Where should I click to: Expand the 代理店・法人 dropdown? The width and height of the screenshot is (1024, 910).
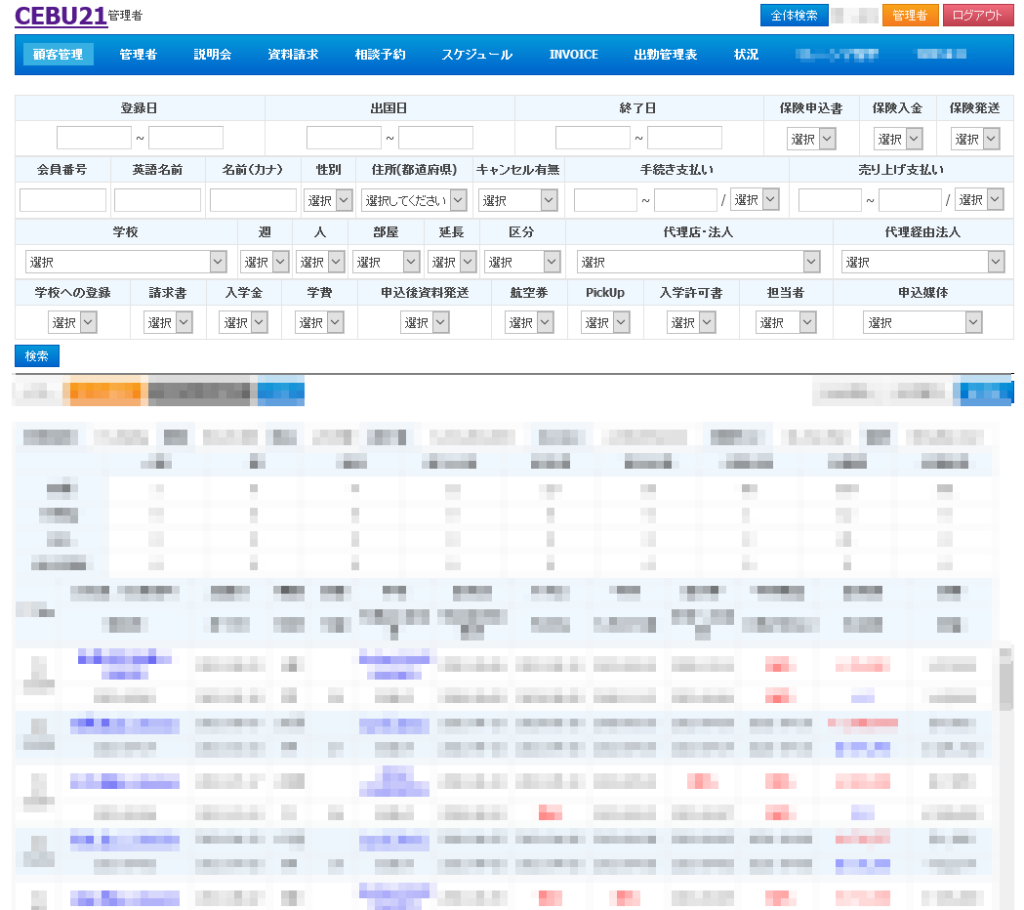coord(698,262)
